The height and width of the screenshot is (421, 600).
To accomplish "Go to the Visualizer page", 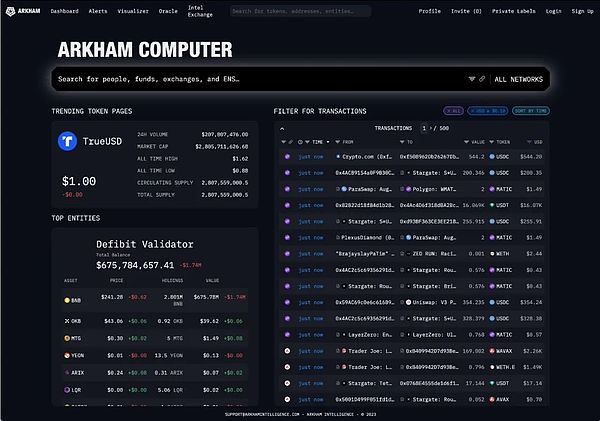I will coord(133,11).
